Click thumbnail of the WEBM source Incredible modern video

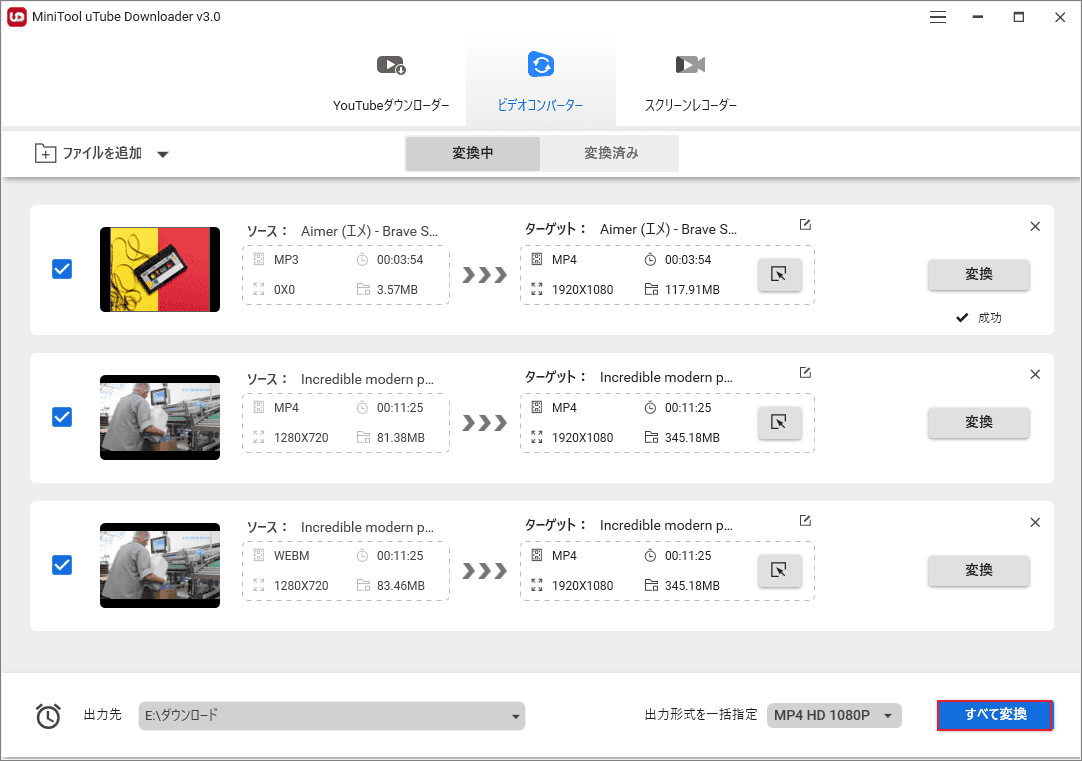pyautogui.click(x=160, y=566)
